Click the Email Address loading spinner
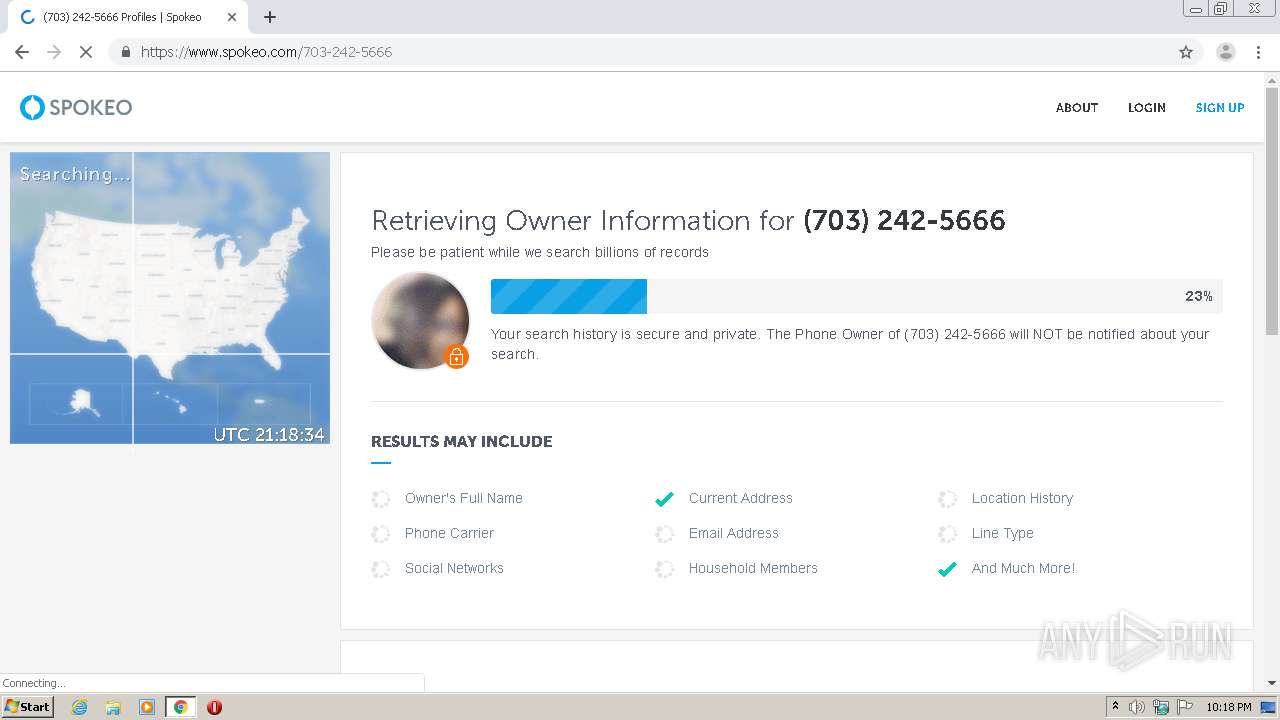Viewport: 1280px width, 720px height. tap(664, 534)
